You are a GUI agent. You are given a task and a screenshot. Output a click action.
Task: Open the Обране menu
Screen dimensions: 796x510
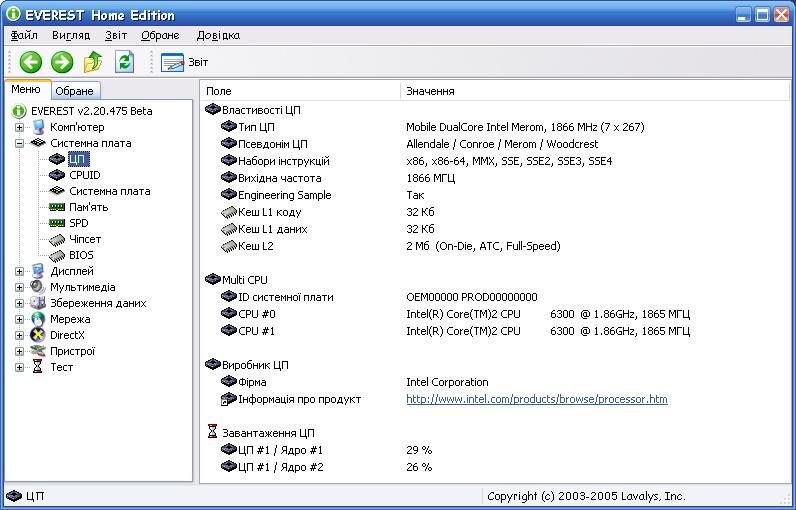pos(160,36)
